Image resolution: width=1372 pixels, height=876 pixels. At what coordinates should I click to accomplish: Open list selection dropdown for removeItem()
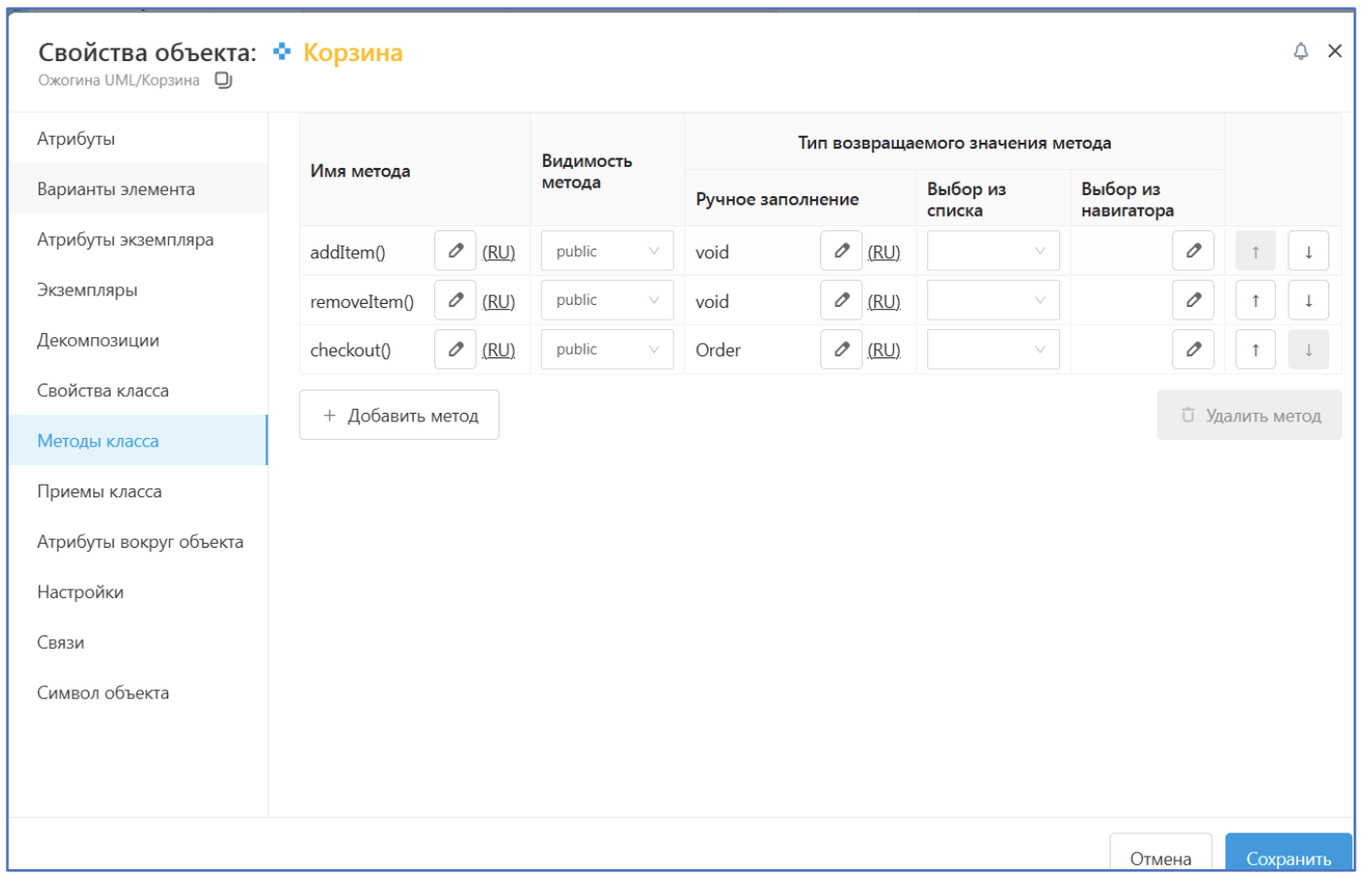tap(992, 300)
